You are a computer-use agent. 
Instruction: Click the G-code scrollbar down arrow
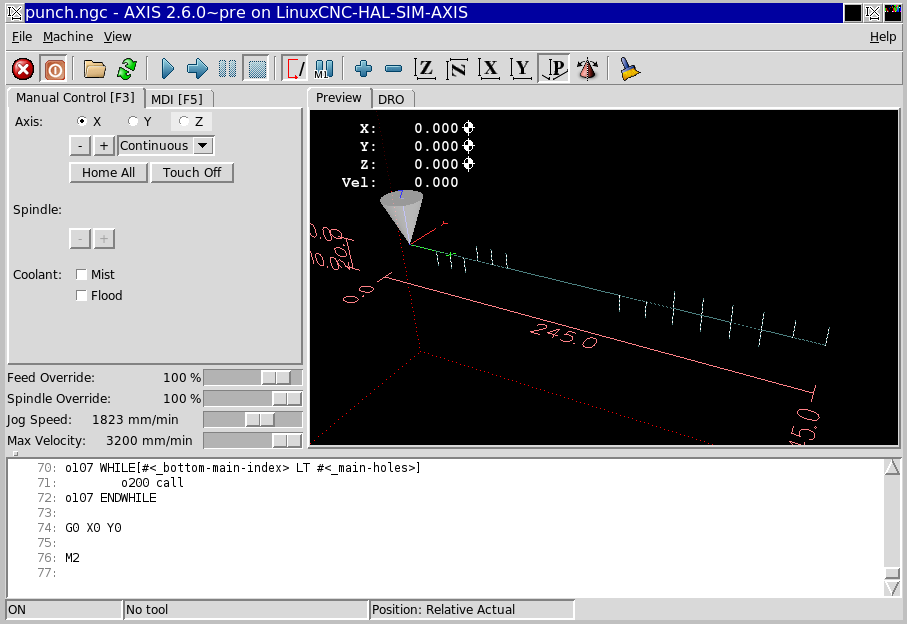click(x=893, y=589)
